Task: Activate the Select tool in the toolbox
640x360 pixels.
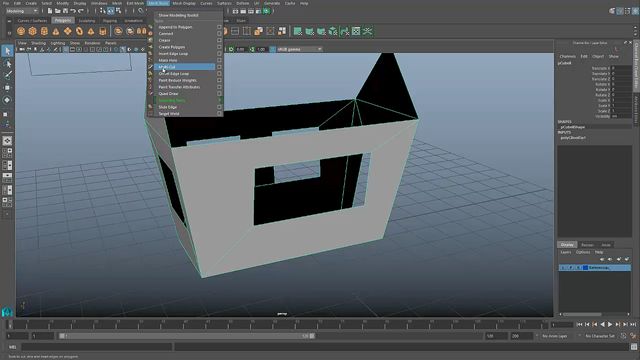Action: coord(7,51)
